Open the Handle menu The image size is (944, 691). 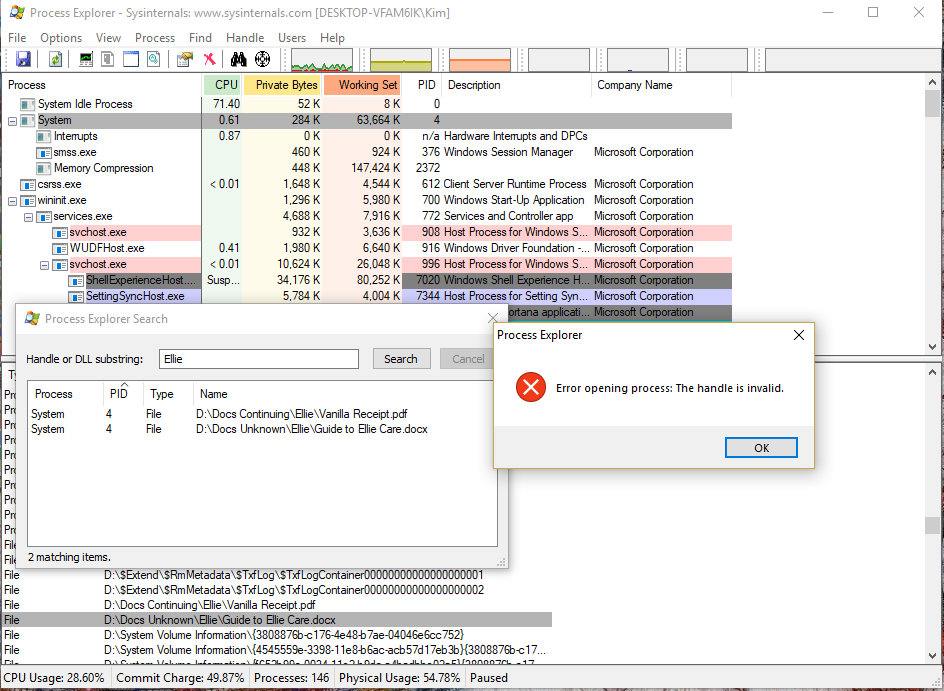pyautogui.click(x=245, y=37)
